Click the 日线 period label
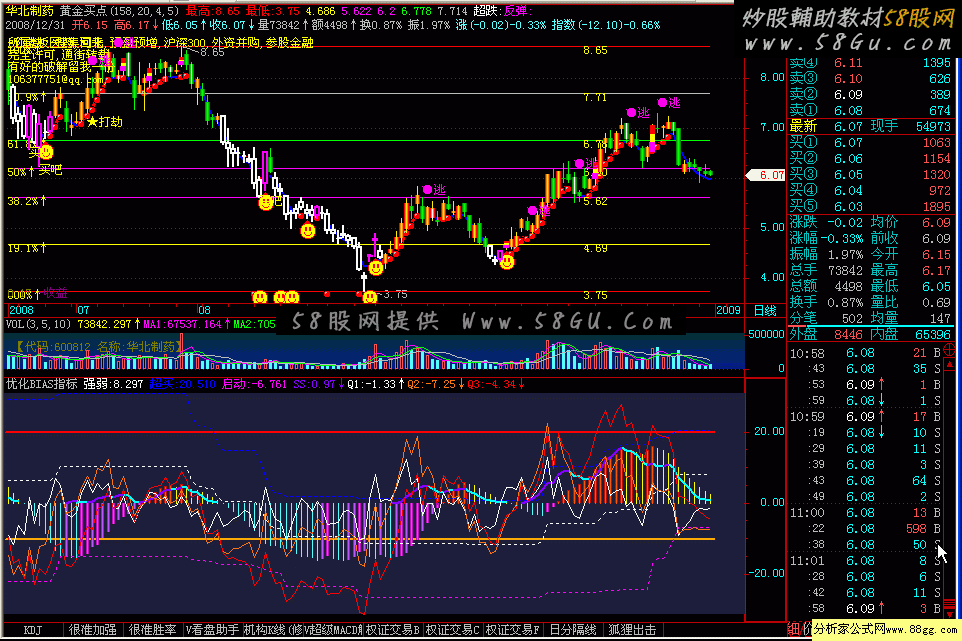 (765, 310)
